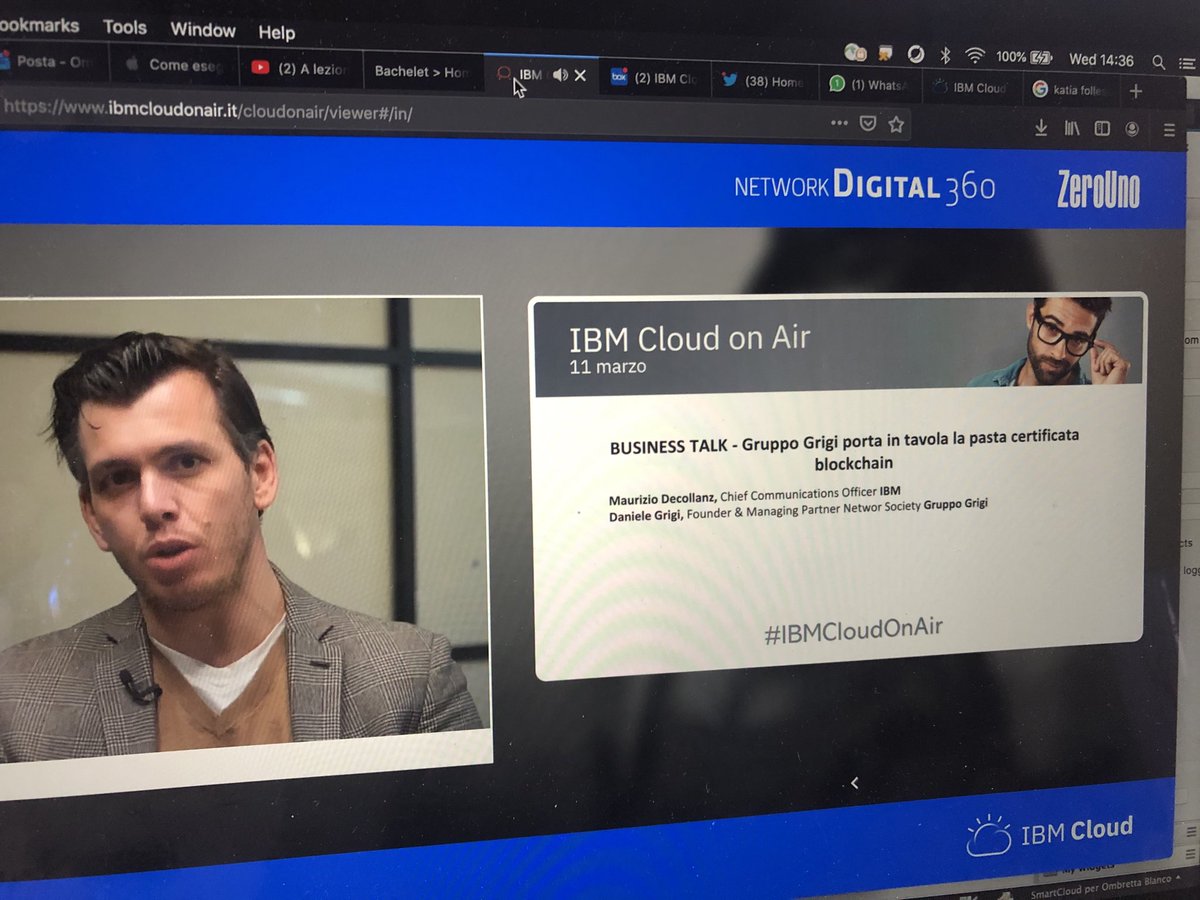
Task: Open the page actions ellipsis in address bar
Action: 839,123
